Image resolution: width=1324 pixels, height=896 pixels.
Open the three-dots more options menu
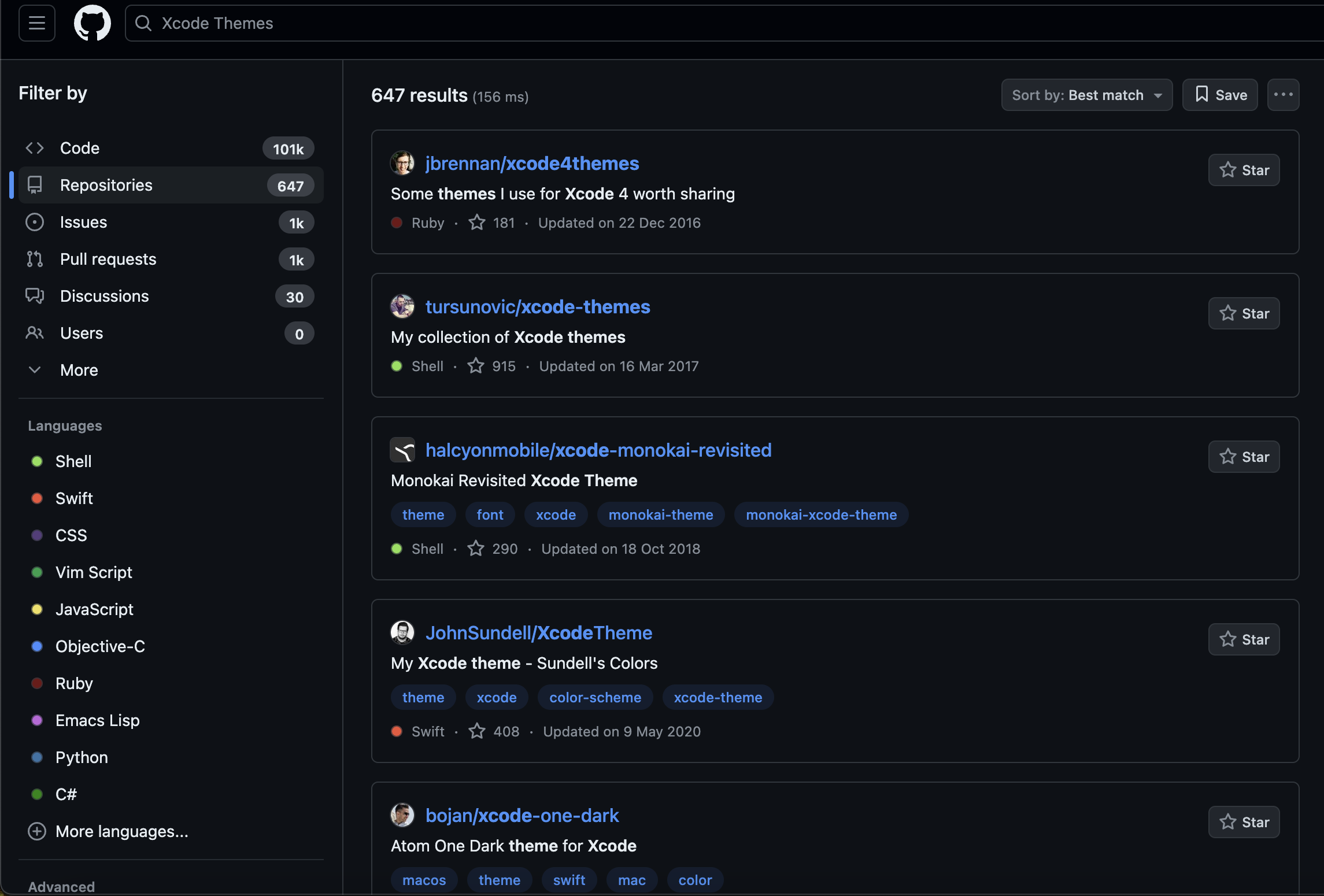(x=1283, y=95)
